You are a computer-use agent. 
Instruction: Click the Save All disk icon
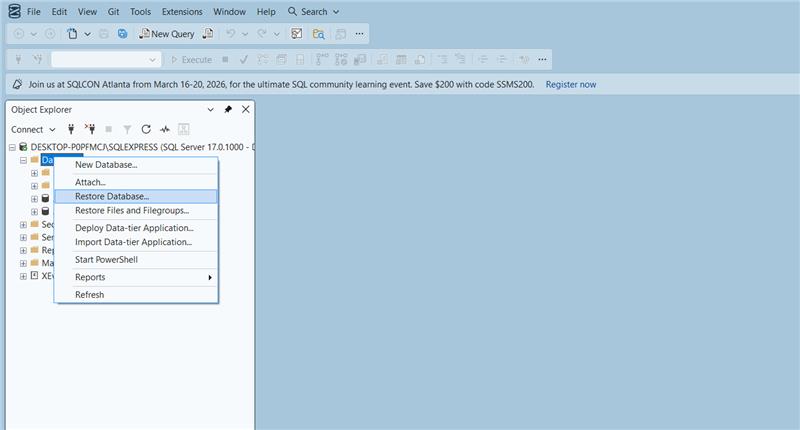[x=123, y=33]
